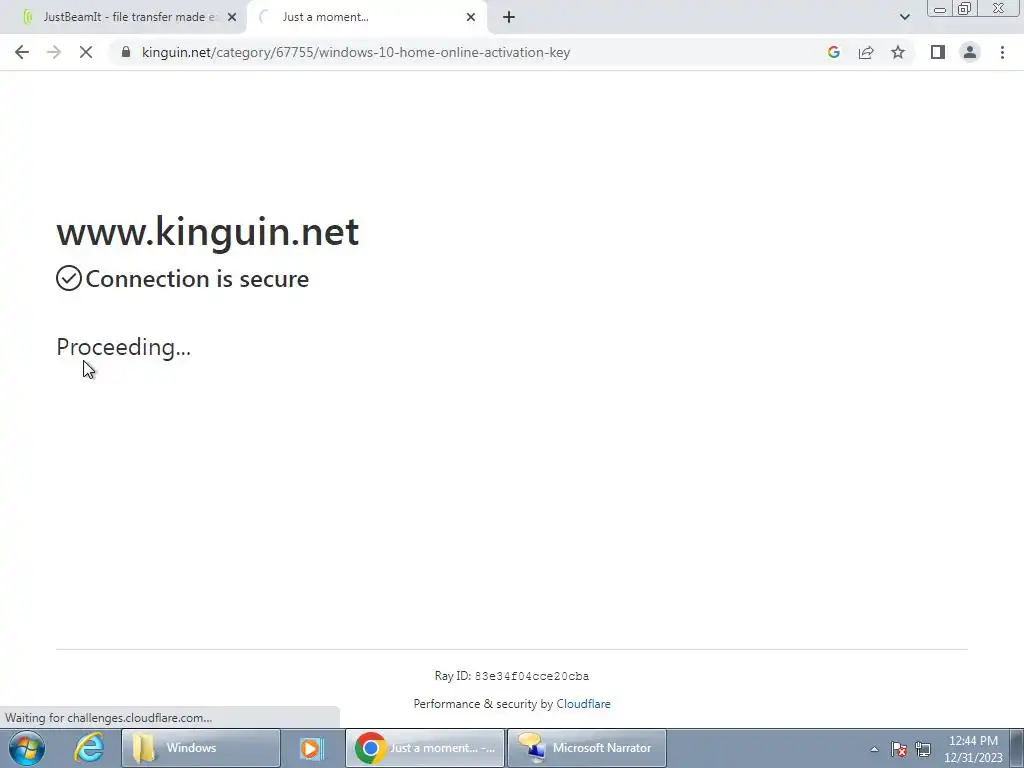Click the Ray ID value text
The width and height of the screenshot is (1024, 768).
click(x=532, y=676)
